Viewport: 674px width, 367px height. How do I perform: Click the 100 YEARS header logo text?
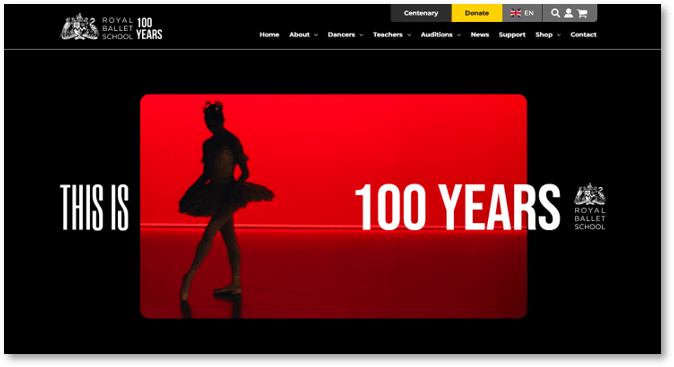click(149, 29)
